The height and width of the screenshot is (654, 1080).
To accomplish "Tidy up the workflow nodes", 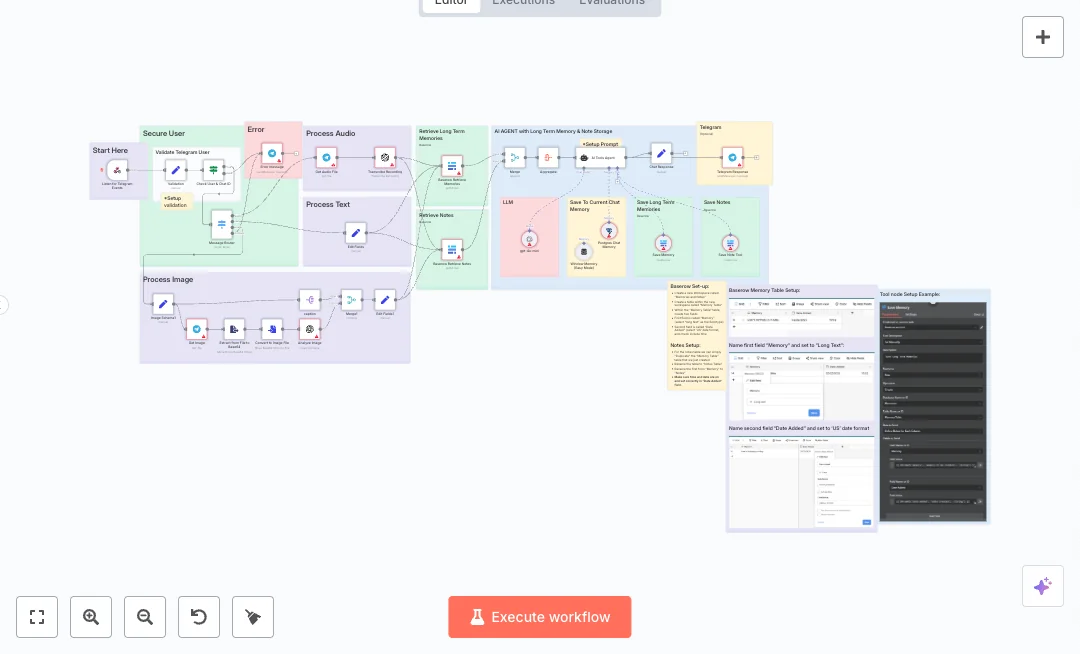I will pos(253,617).
